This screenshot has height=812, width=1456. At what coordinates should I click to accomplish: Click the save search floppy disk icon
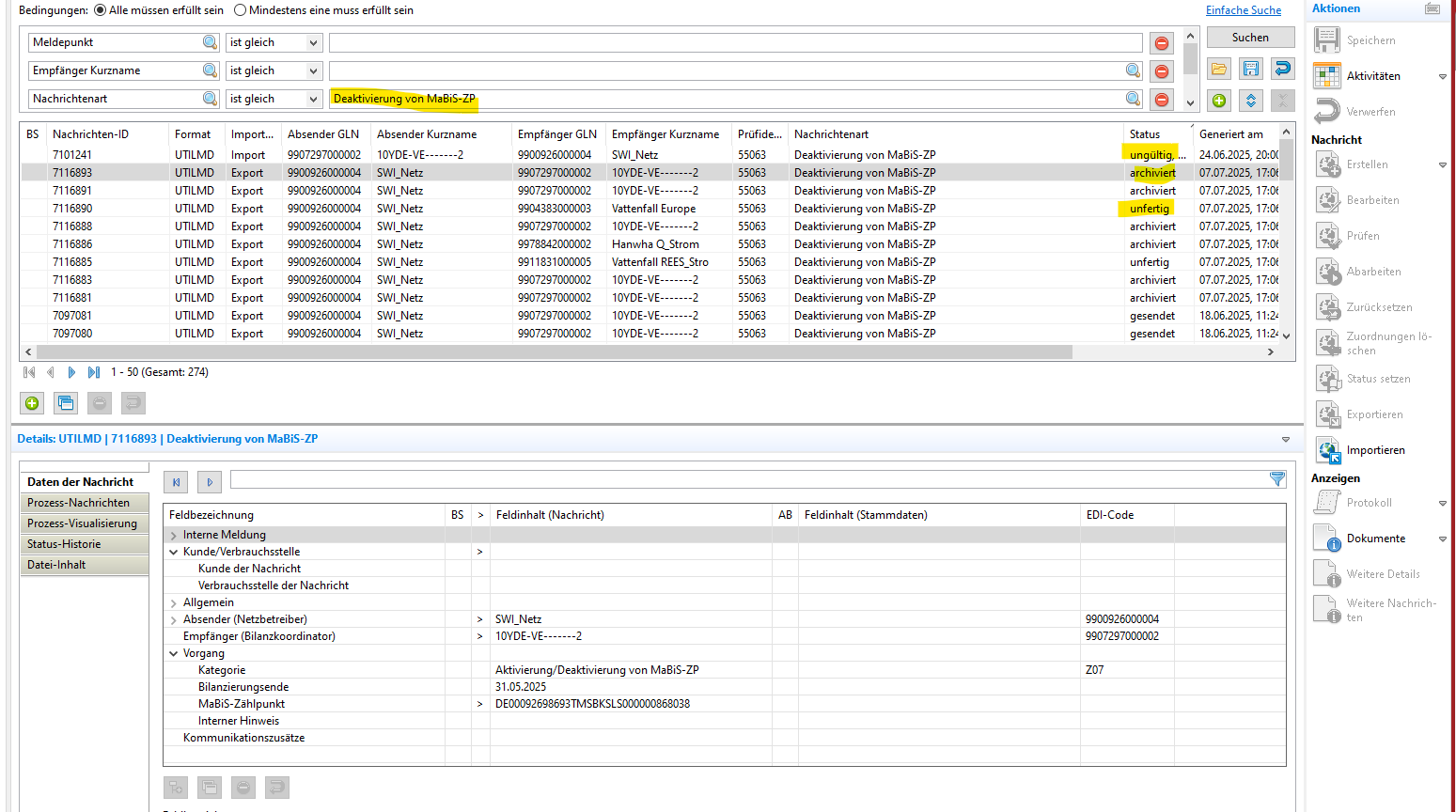[x=1250, y=69]
